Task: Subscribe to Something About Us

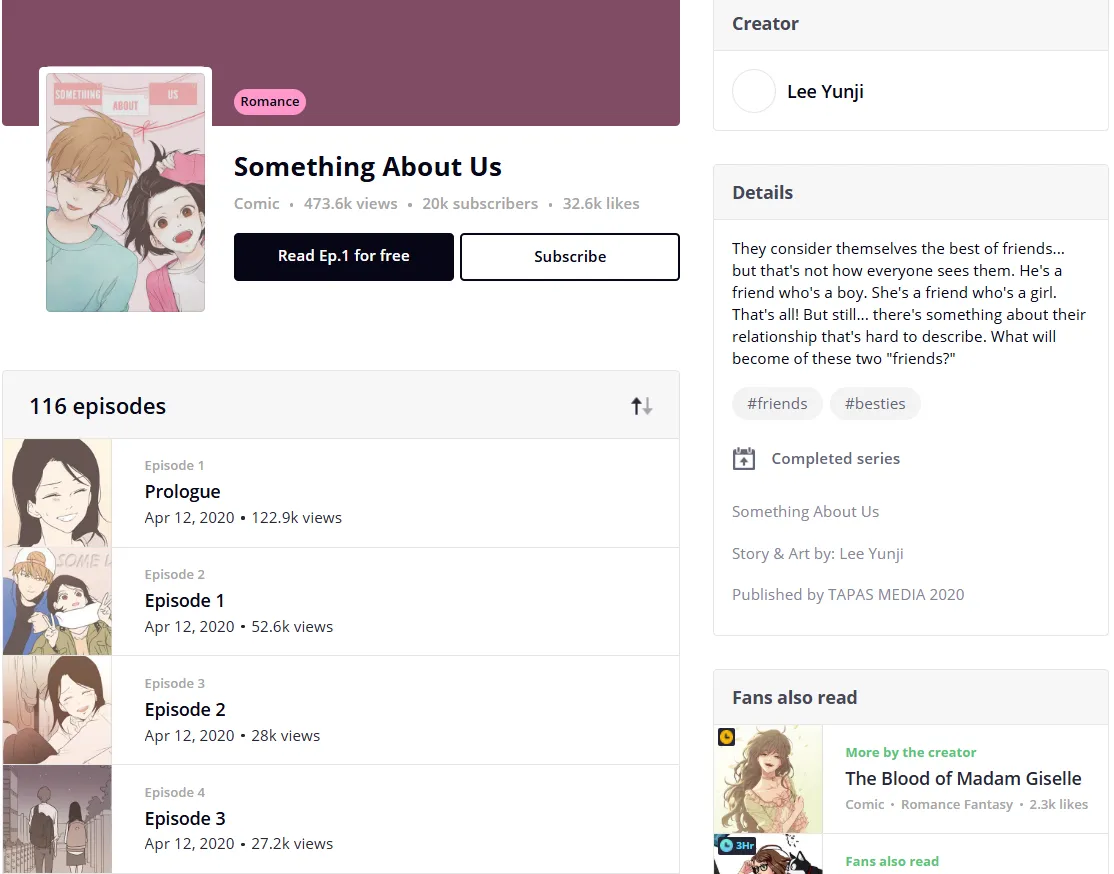Action: [x=569, y=257]
